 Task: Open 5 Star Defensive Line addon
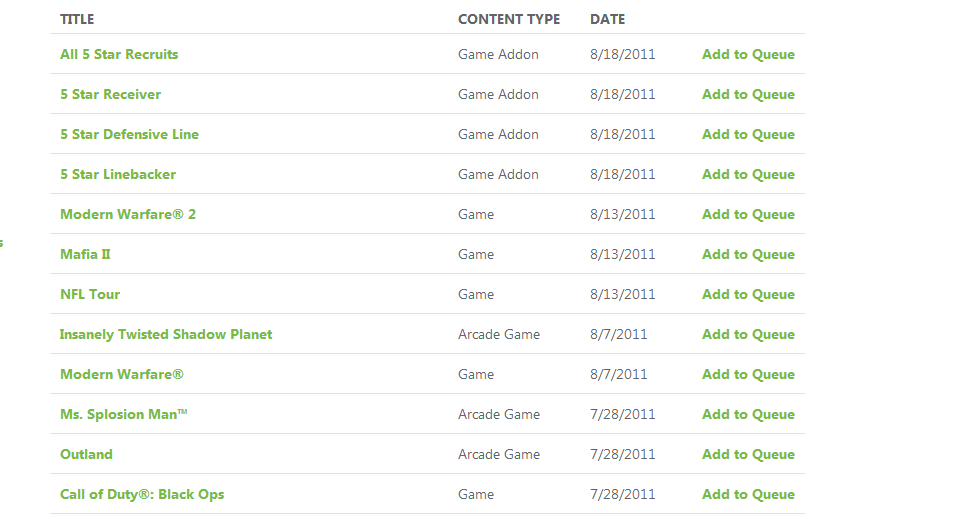129,134
